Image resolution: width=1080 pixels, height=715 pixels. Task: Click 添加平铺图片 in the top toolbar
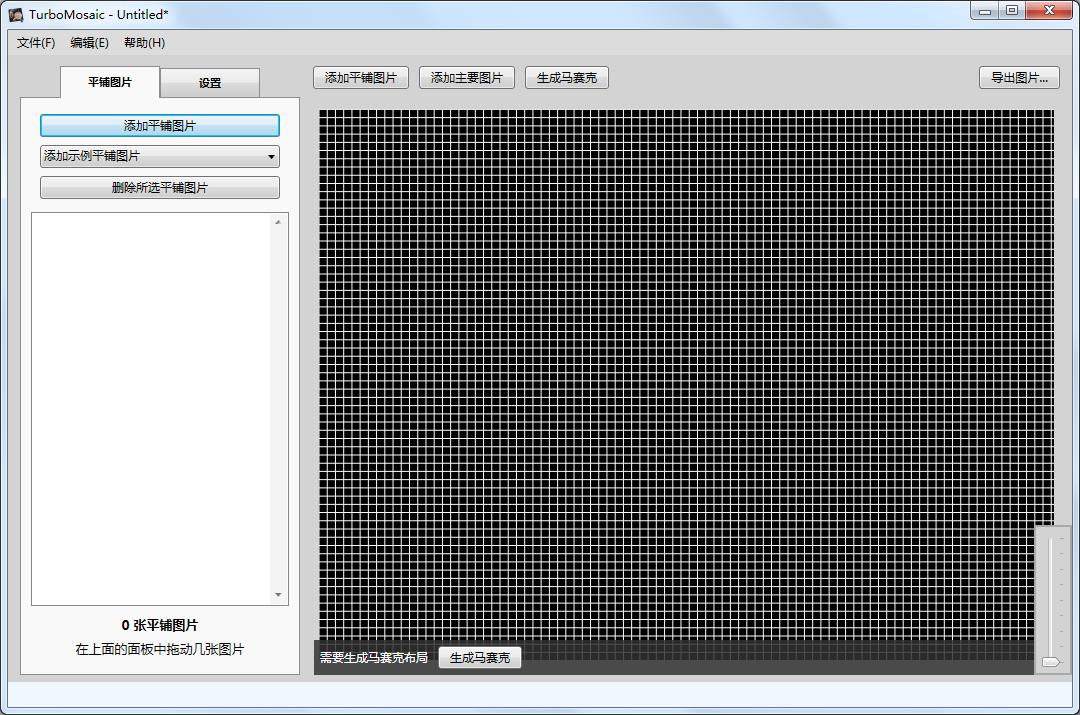pyautogui.click(x=361, y=77)
